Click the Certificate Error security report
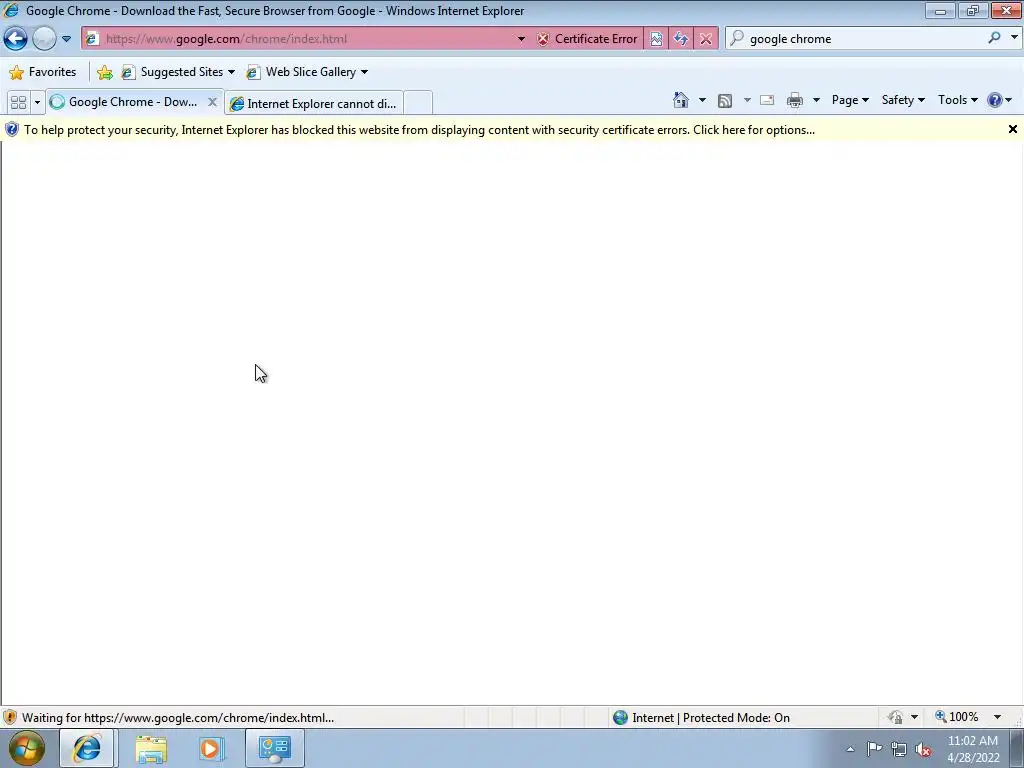This screenshot has width=1024, height=768. tap(587, 39)
